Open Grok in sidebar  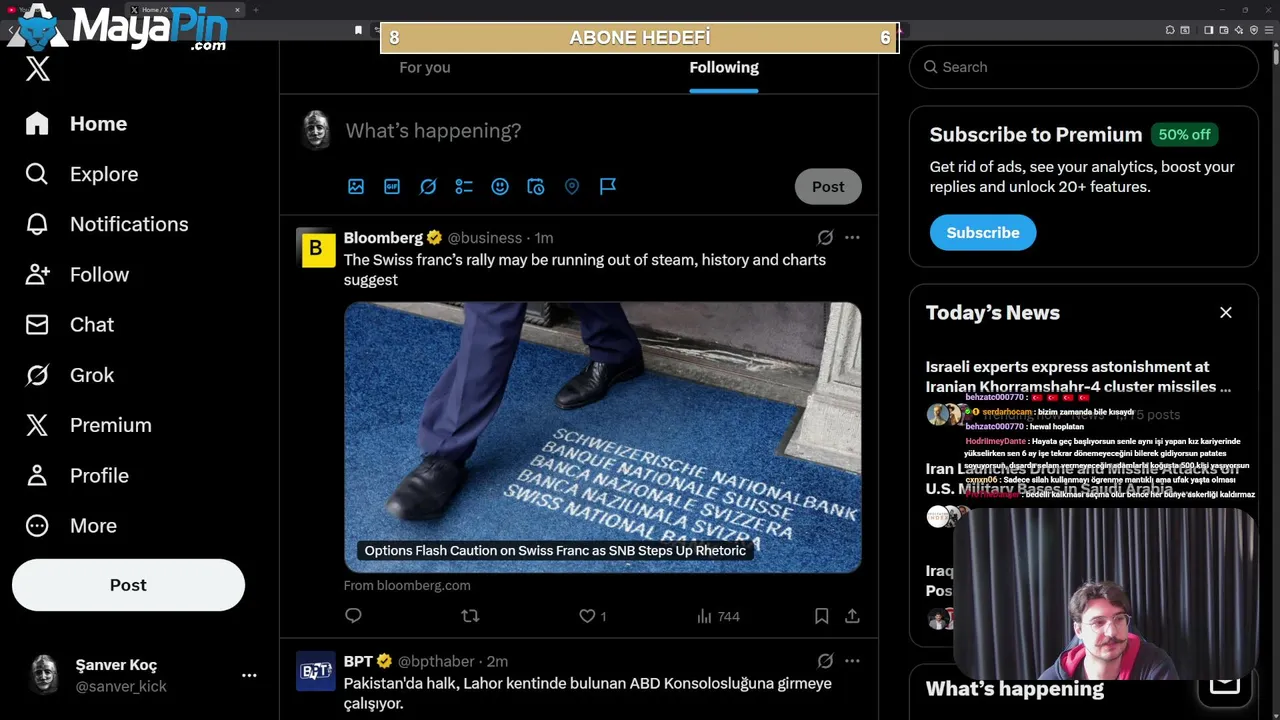pyautogui.click(x=70, y=375)
